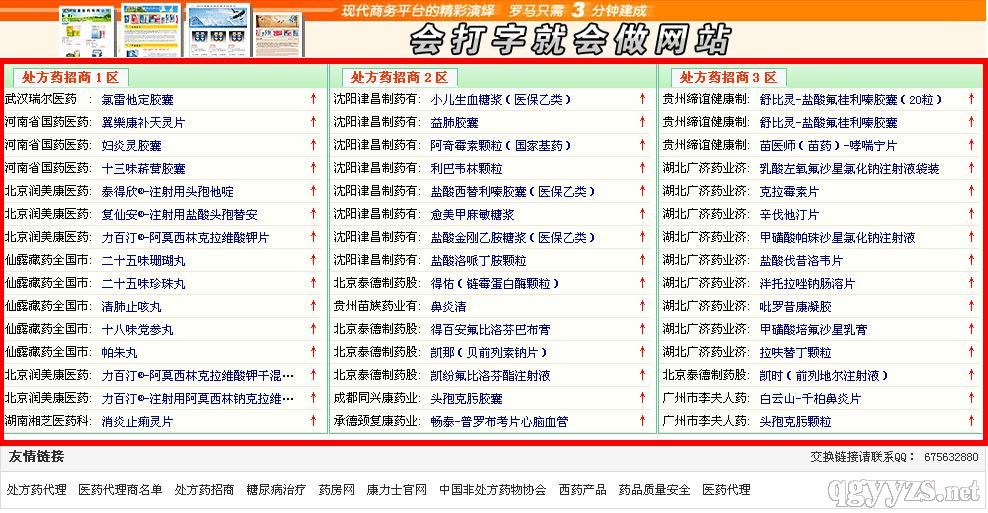Select the 处方药招商 2 区 section header

pos(400,77)
